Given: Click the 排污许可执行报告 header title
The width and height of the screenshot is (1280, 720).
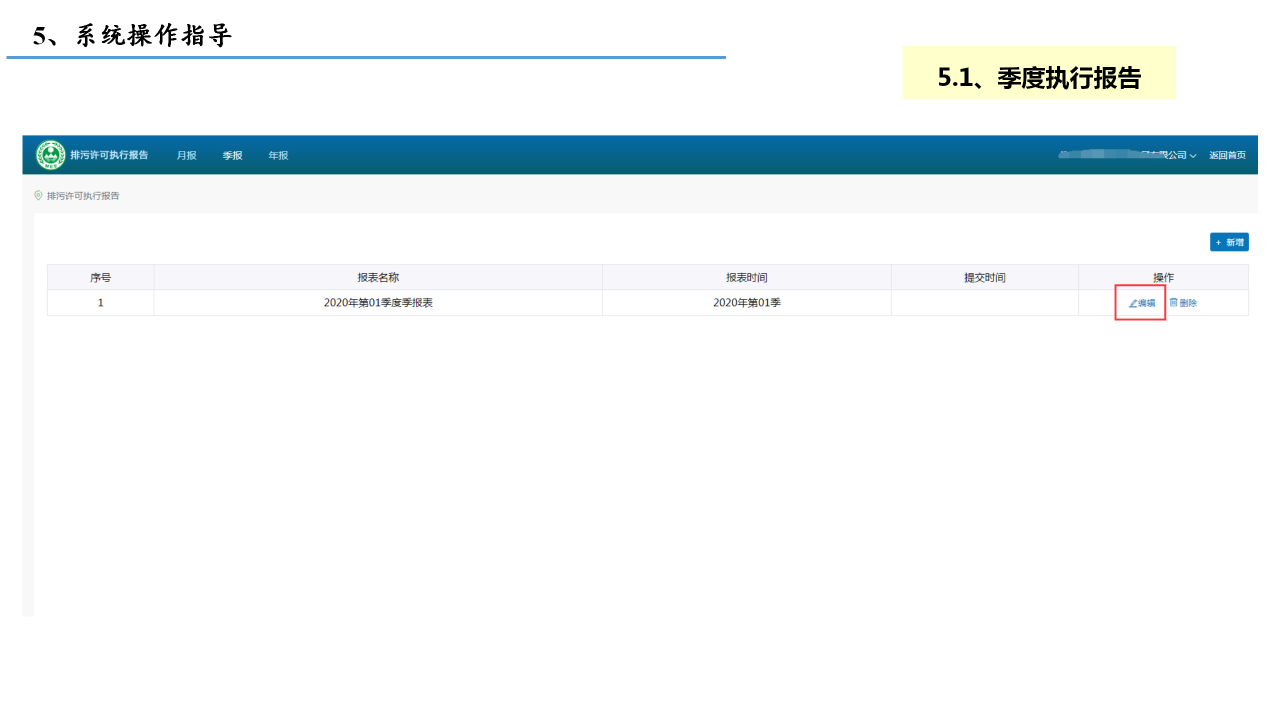Looking at the screenshot, I should click(x=109, y=155).
